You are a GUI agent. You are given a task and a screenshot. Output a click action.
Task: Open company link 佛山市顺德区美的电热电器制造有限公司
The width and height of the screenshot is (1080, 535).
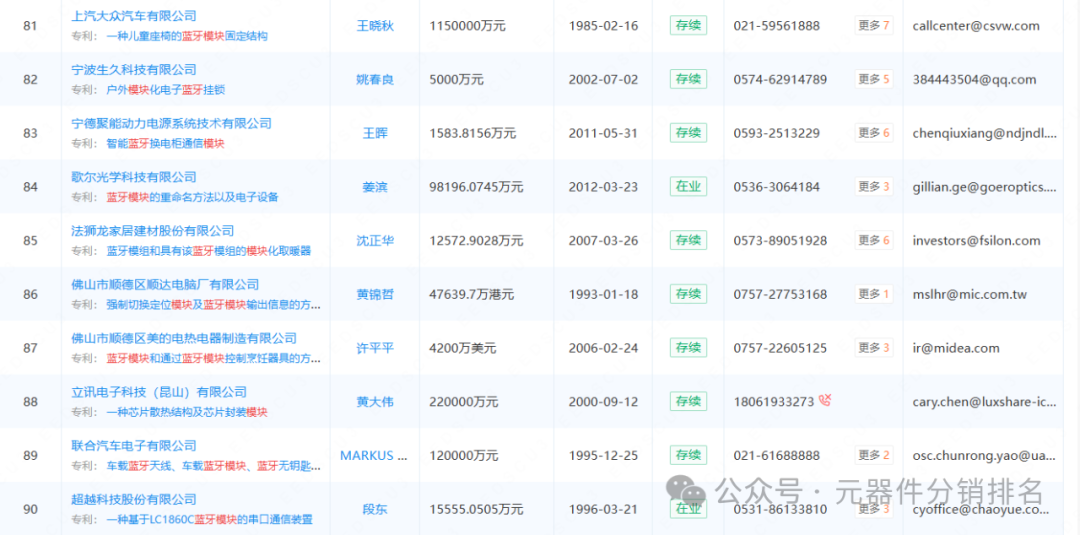pos(184,338)
